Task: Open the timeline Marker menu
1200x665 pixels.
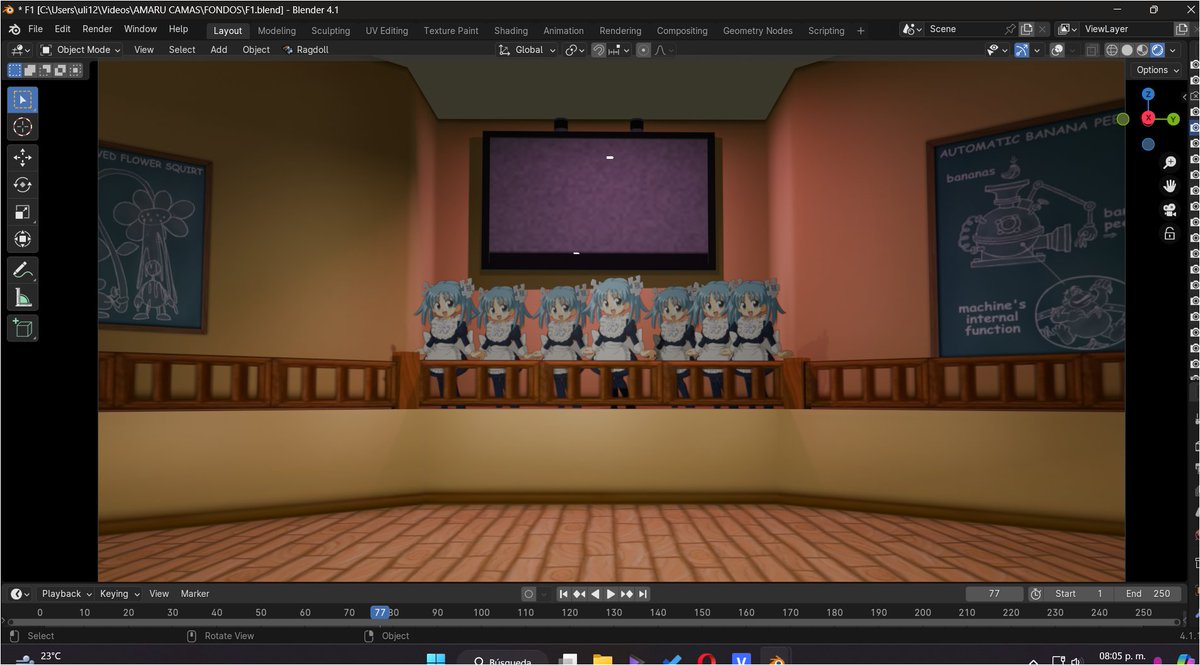Action: pos(194,594)
